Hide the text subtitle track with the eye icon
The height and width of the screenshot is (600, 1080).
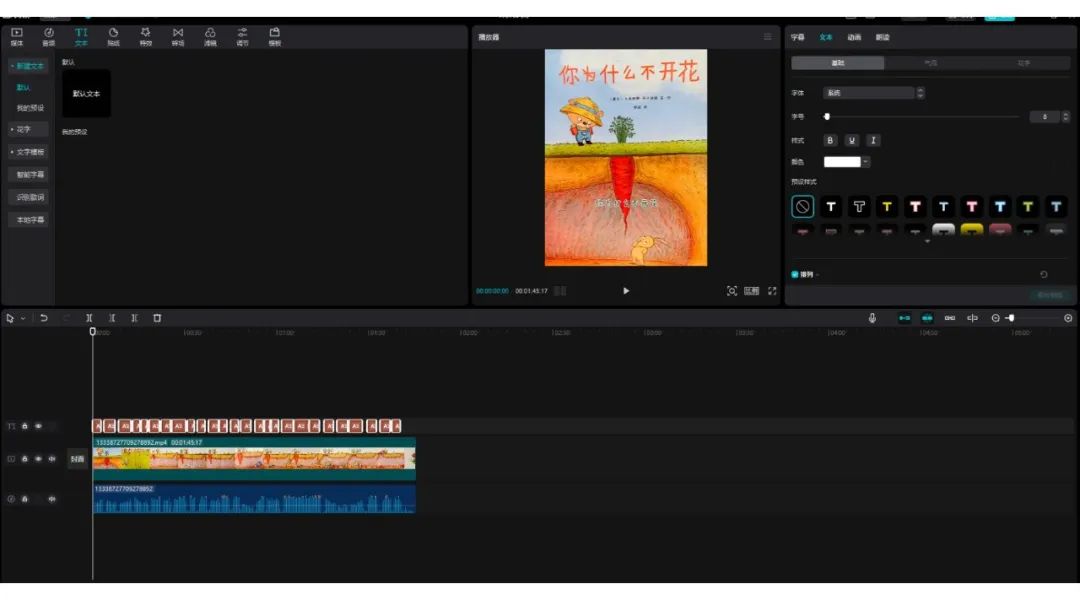pyautogui.click(x=39, y=426)
